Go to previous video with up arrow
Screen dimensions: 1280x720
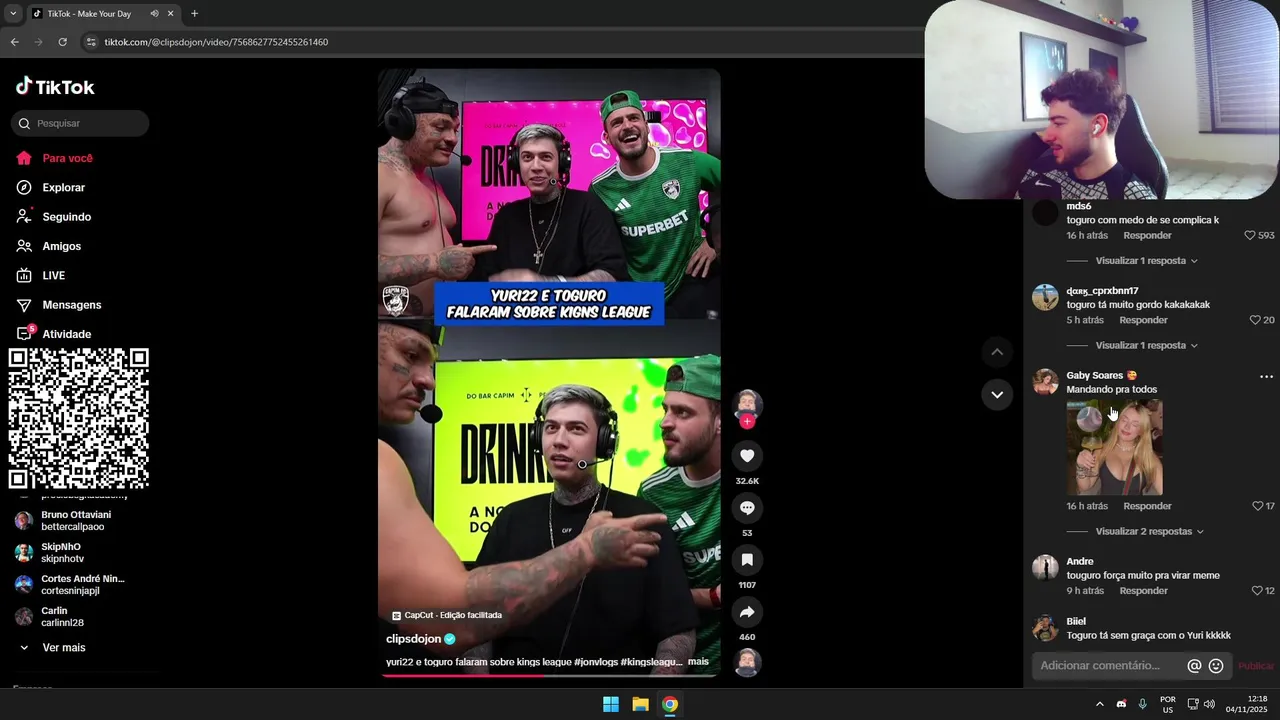tap(997, 352)
